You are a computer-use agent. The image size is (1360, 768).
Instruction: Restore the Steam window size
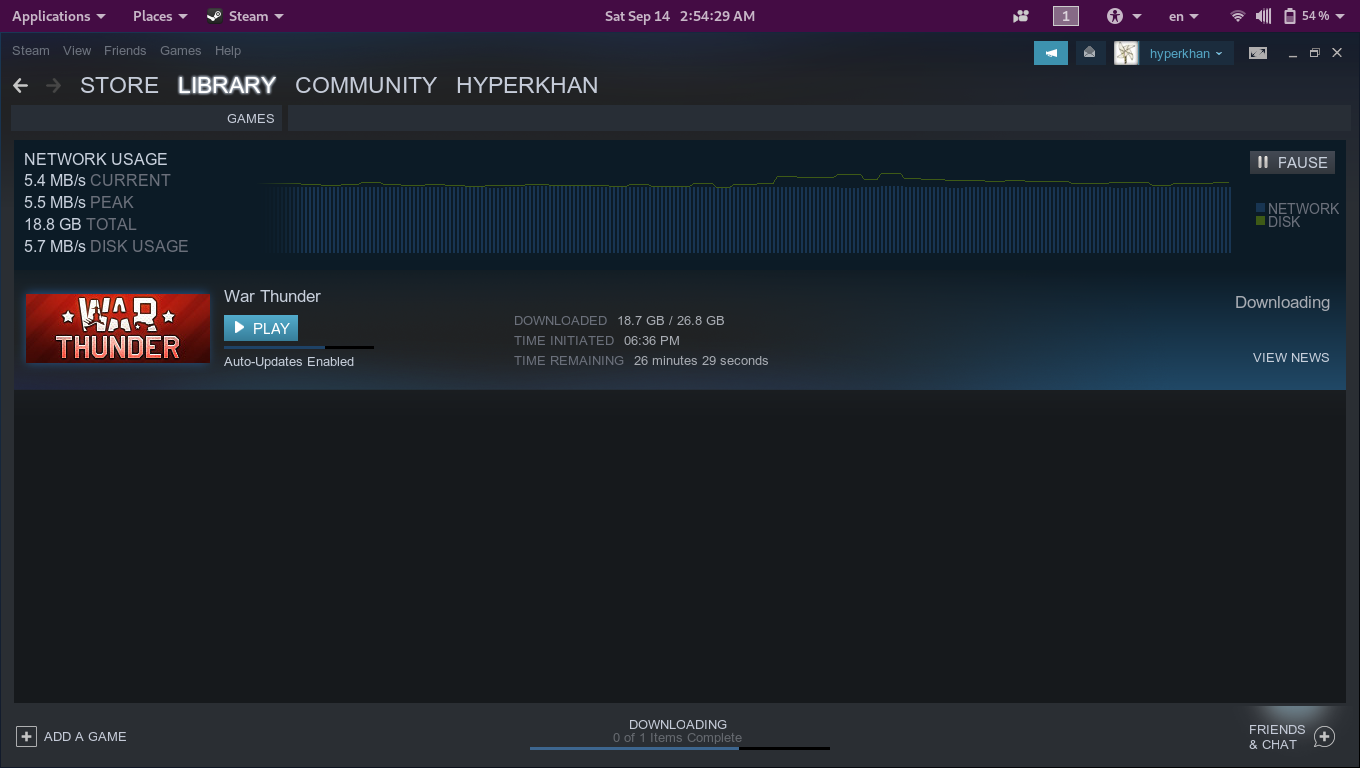click(x=1315, y=54)
